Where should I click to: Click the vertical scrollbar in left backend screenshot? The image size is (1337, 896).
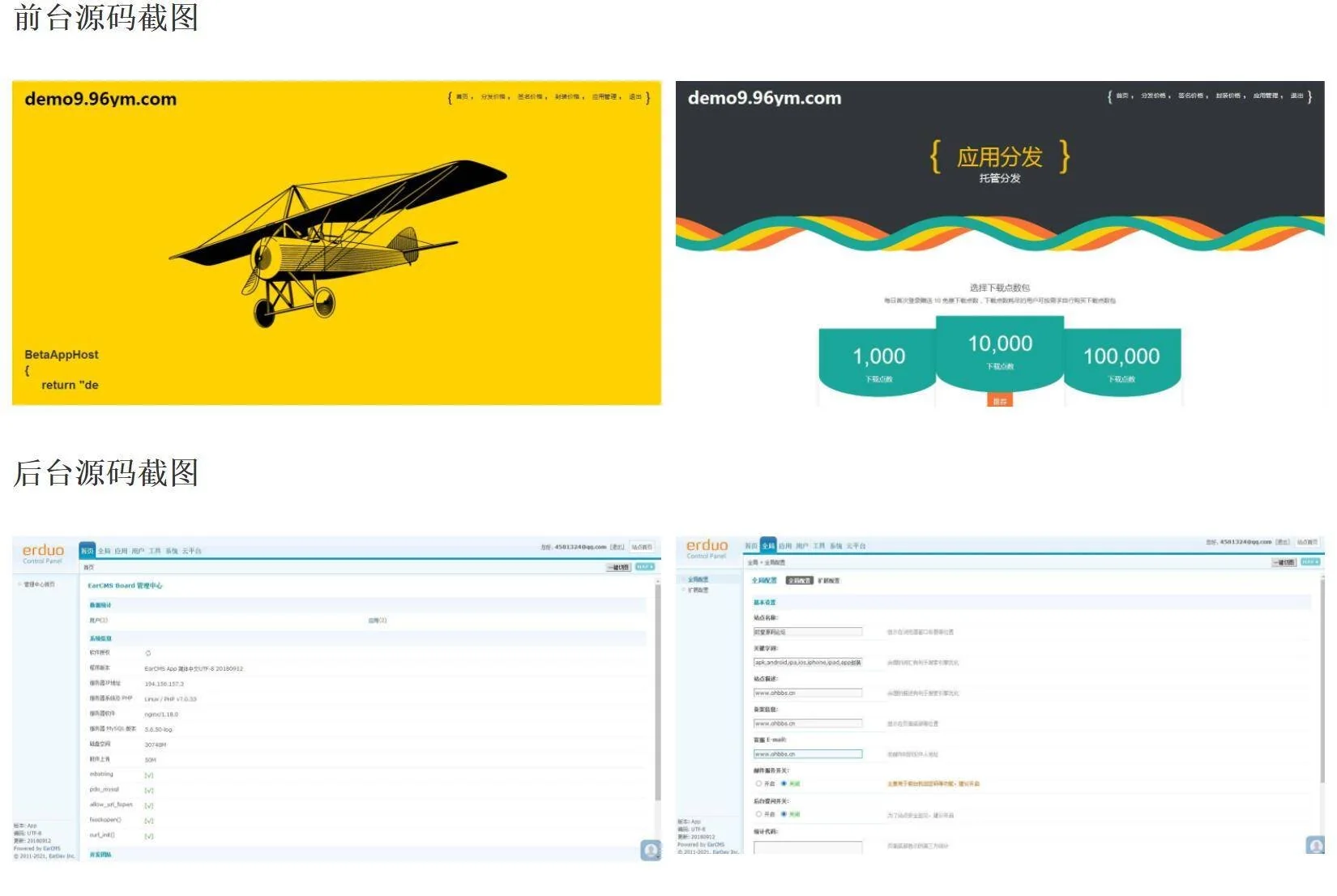tap(657, 697)
